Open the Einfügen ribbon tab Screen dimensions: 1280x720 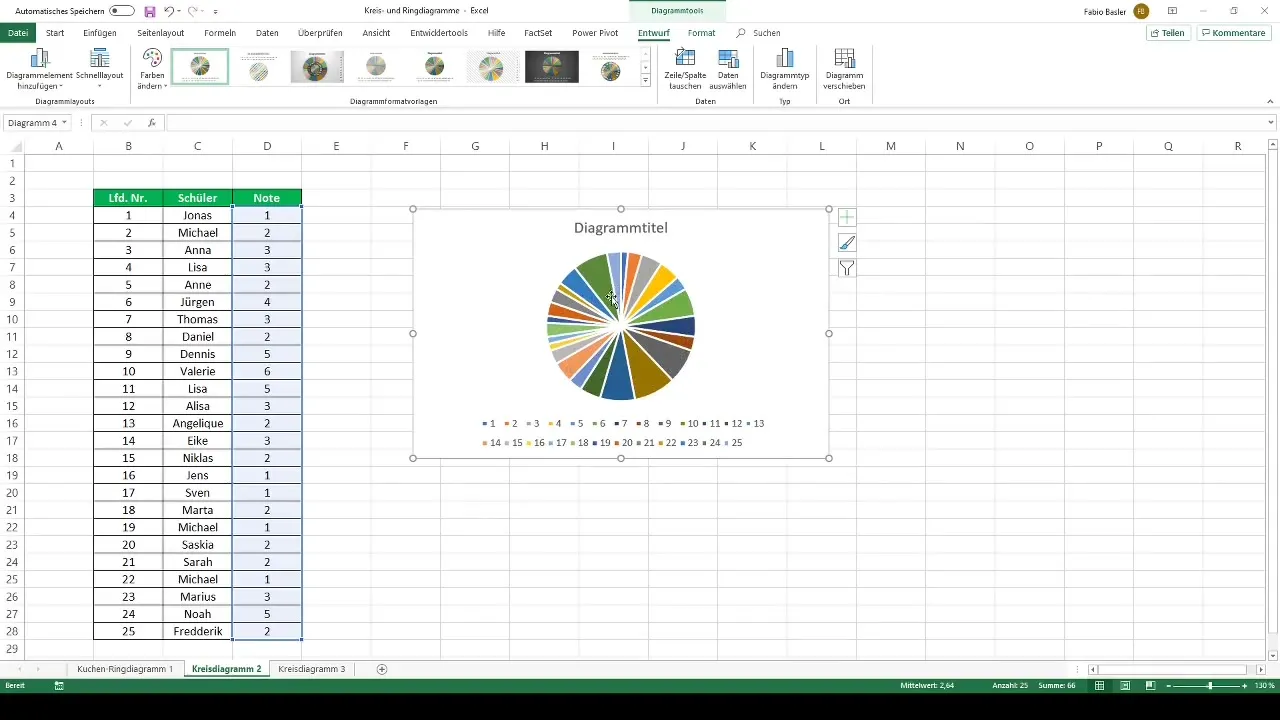[100, 33]
